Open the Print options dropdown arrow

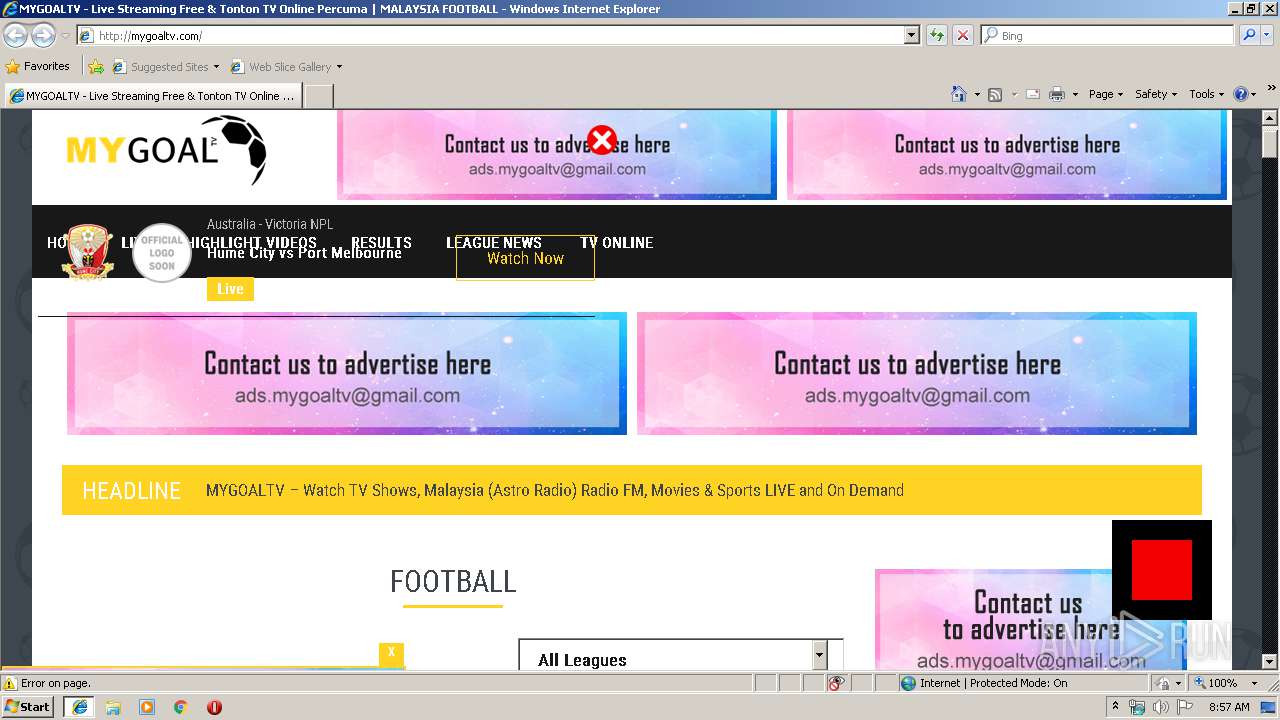coord(1075,94)
